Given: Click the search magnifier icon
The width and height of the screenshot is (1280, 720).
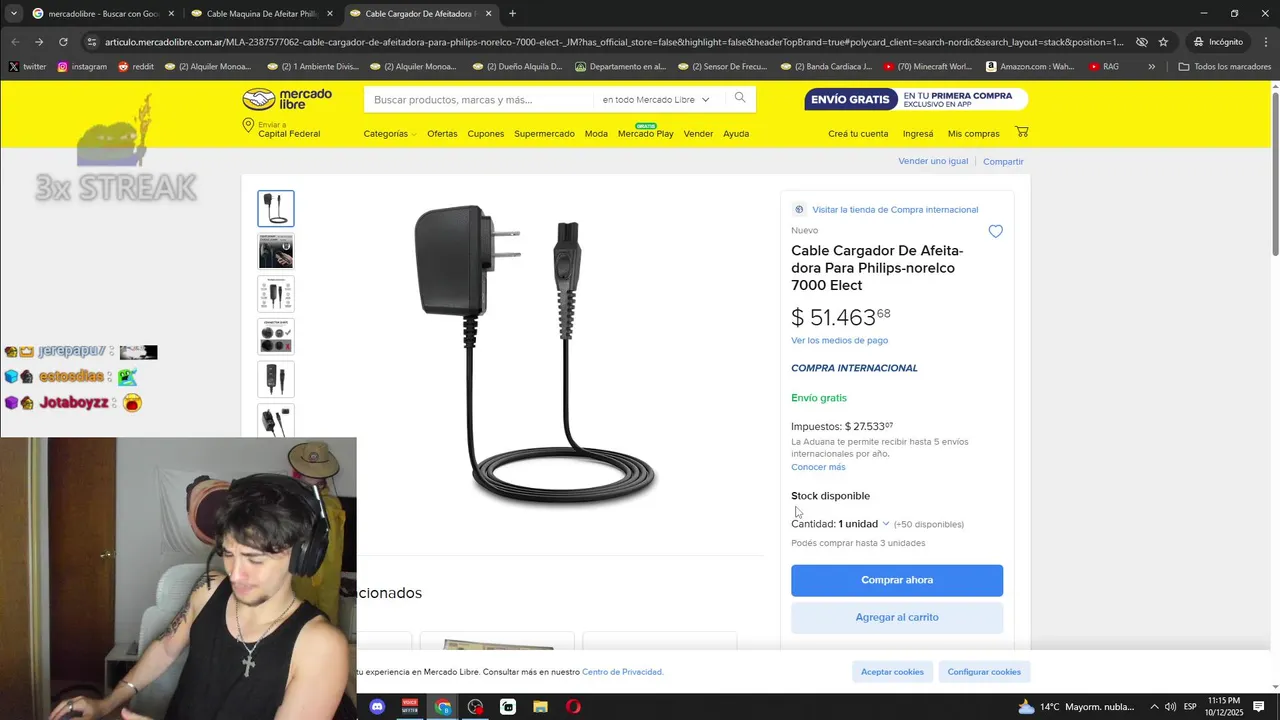Looking at the screenshot, I should coord(740,98).
